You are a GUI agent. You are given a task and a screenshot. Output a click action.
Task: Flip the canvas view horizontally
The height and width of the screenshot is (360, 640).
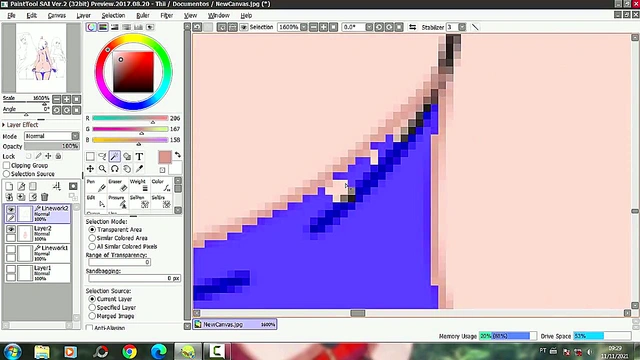pyautogui.click(x=413, y=27)
